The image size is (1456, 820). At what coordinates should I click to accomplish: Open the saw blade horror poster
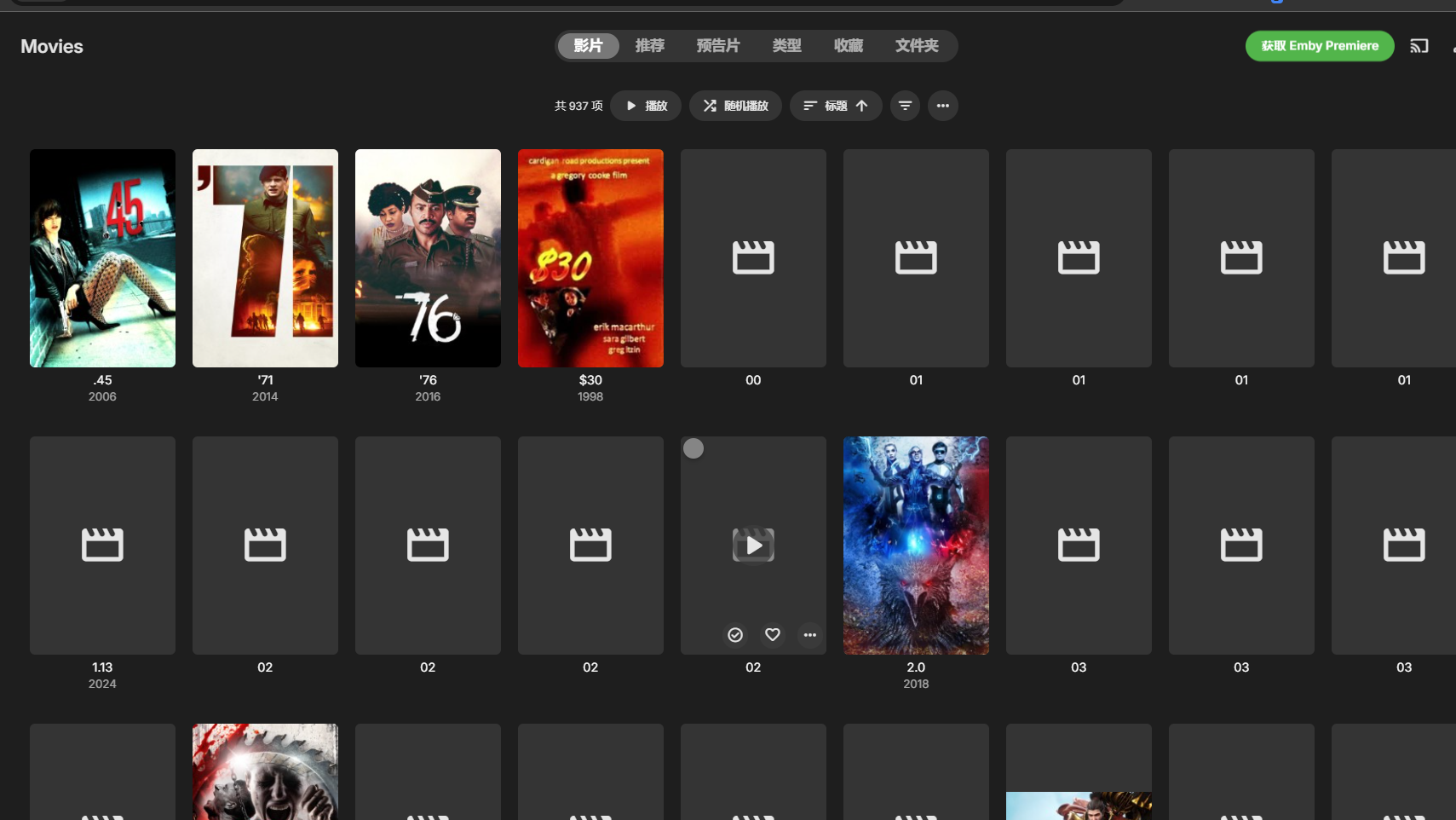click(x=265, y=771)
